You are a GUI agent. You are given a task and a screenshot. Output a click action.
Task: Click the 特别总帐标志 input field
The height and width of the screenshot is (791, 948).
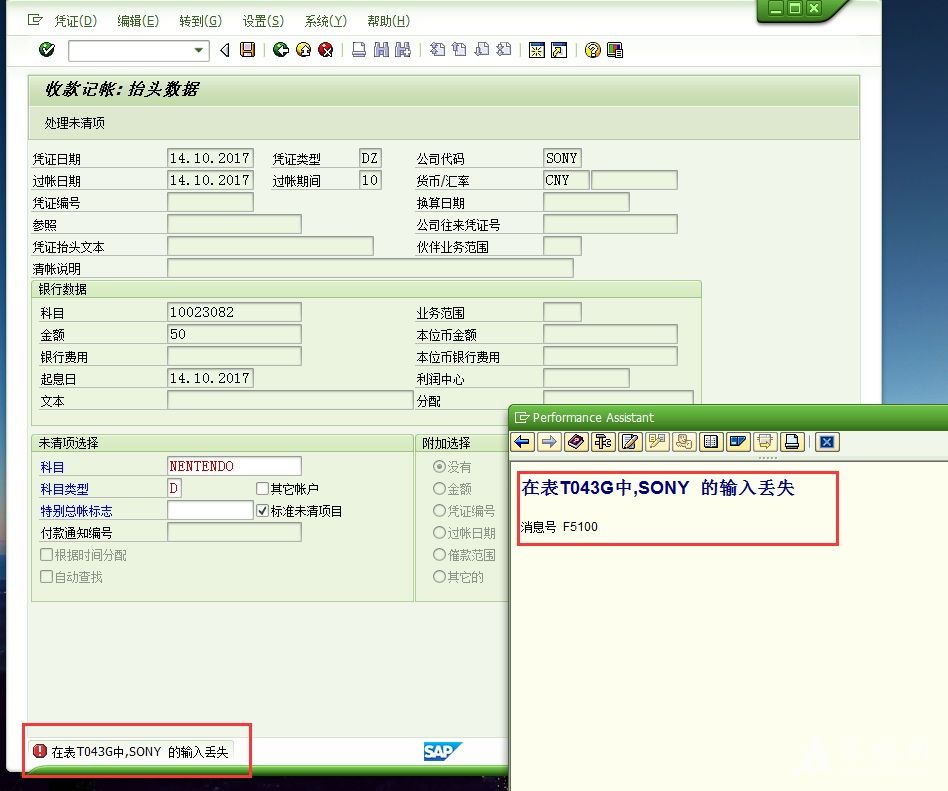click(x=210, y=510)
